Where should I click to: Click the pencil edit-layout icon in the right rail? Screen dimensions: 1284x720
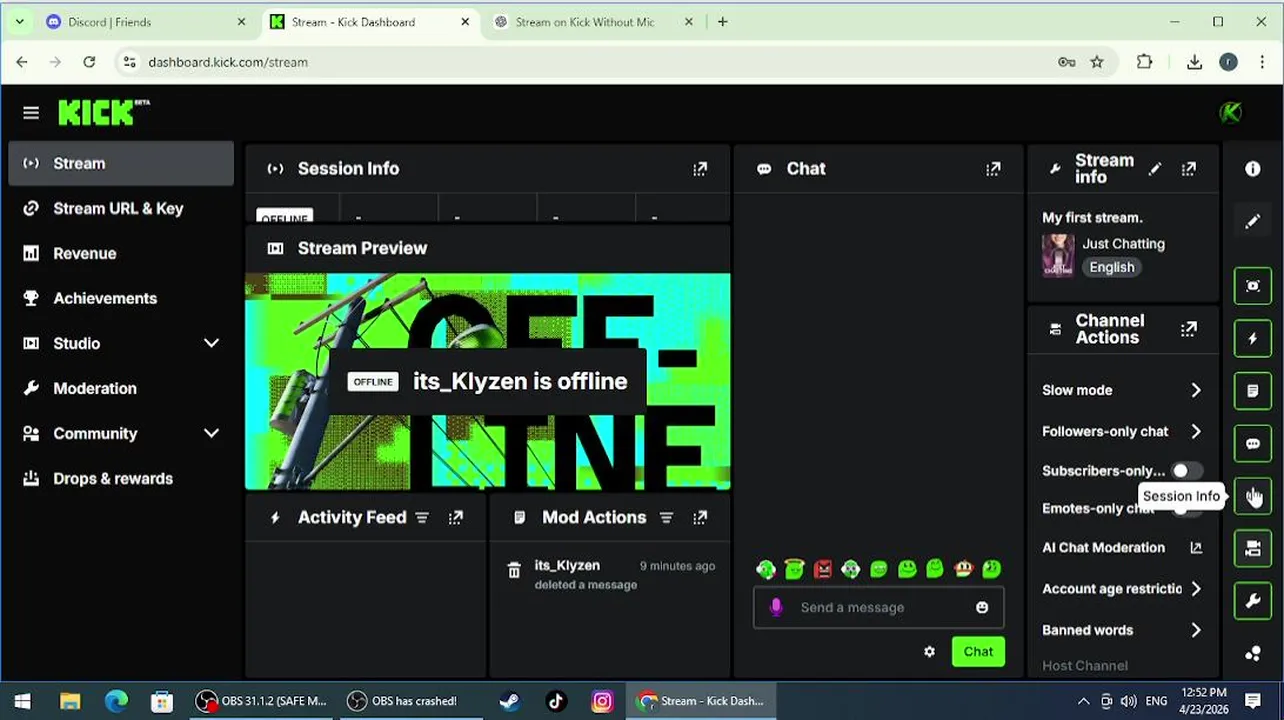(x=1253, y=221)
